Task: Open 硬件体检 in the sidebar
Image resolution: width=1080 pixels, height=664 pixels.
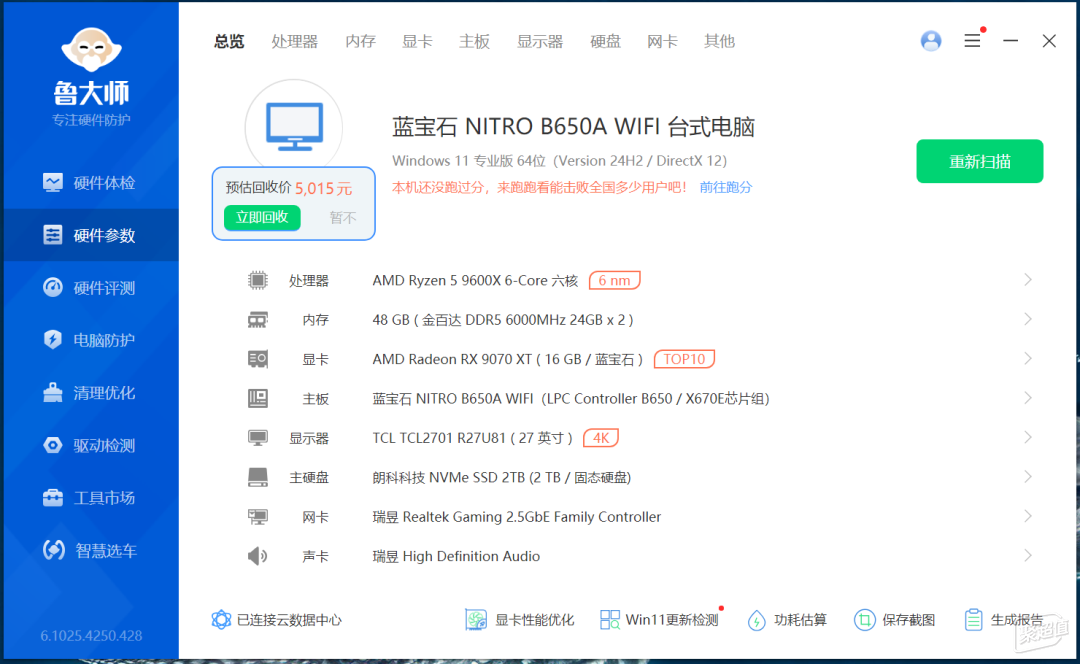Action: coord(90,183)
